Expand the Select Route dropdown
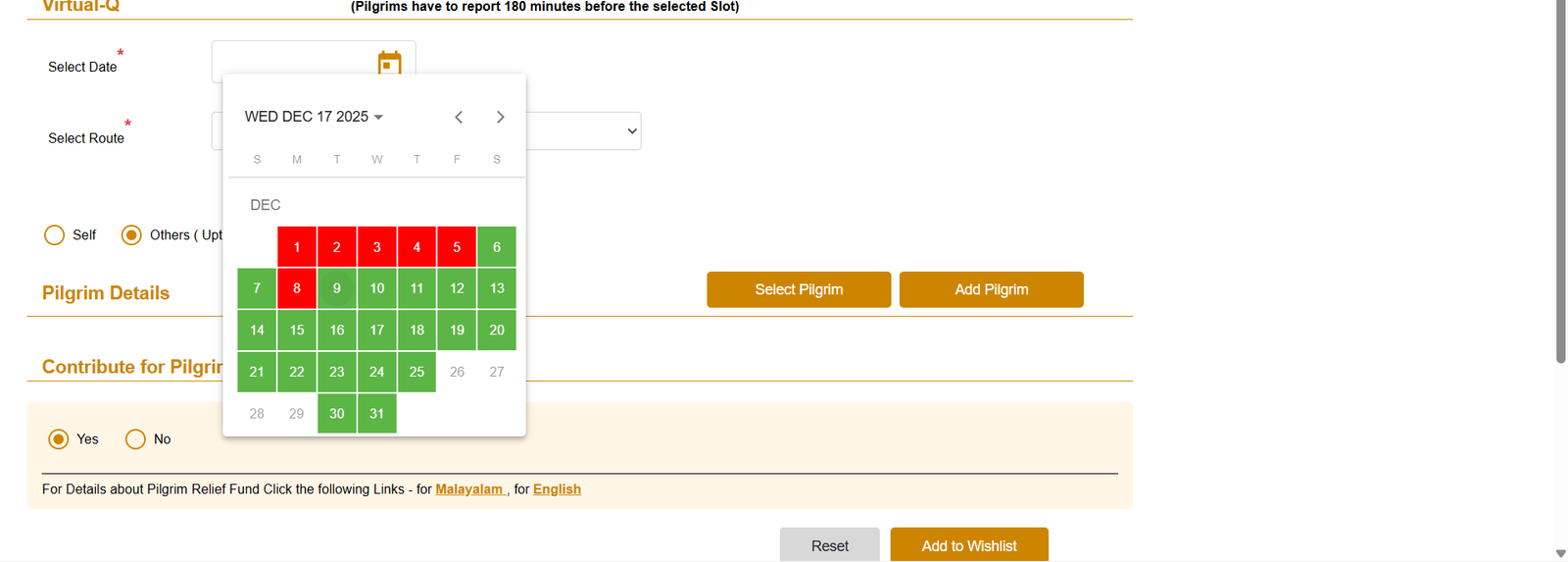This screenshot has width=1568, height=562. pos(631,130)
